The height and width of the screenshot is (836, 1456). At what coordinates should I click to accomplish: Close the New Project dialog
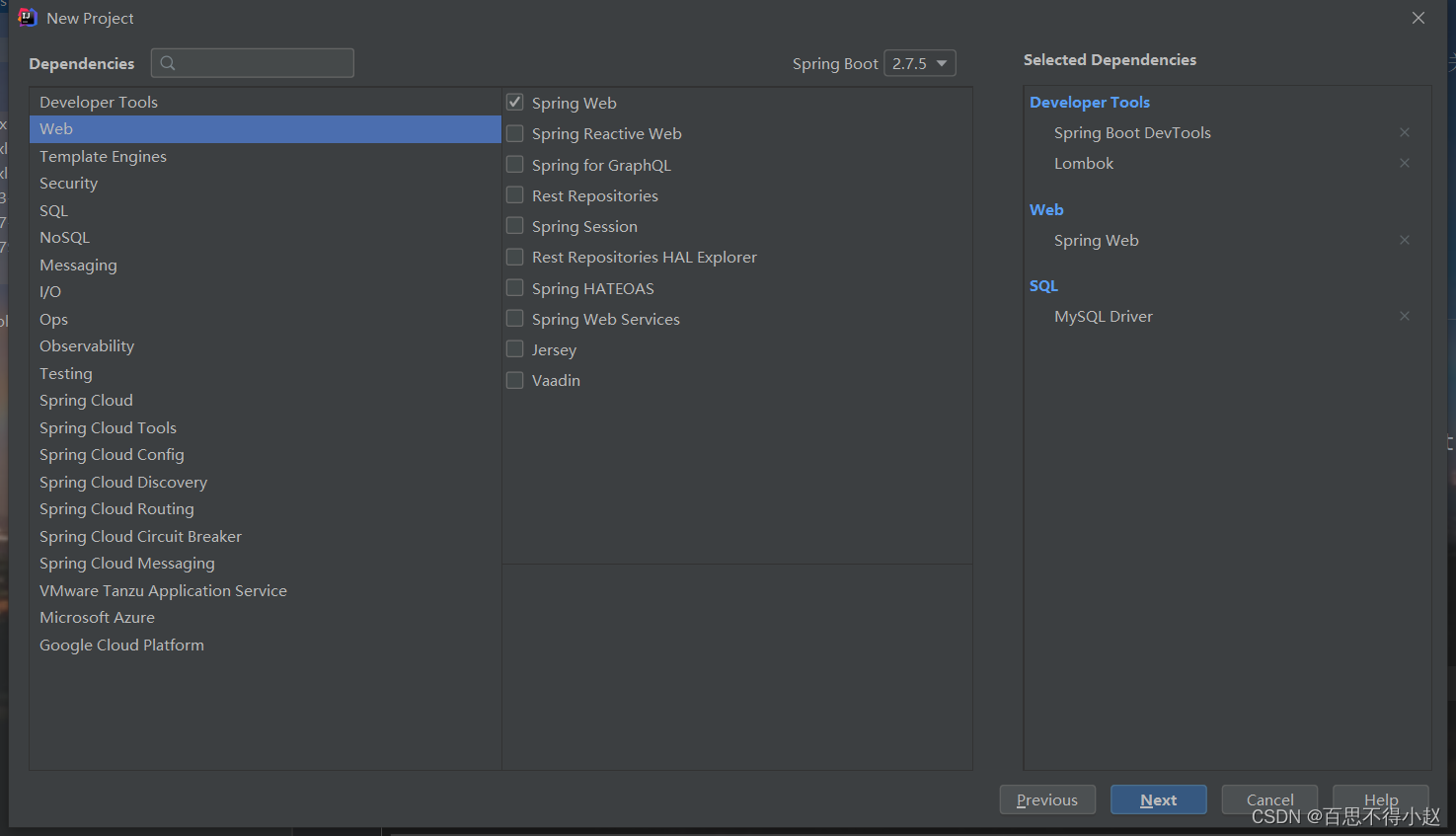click(1418, 18)
